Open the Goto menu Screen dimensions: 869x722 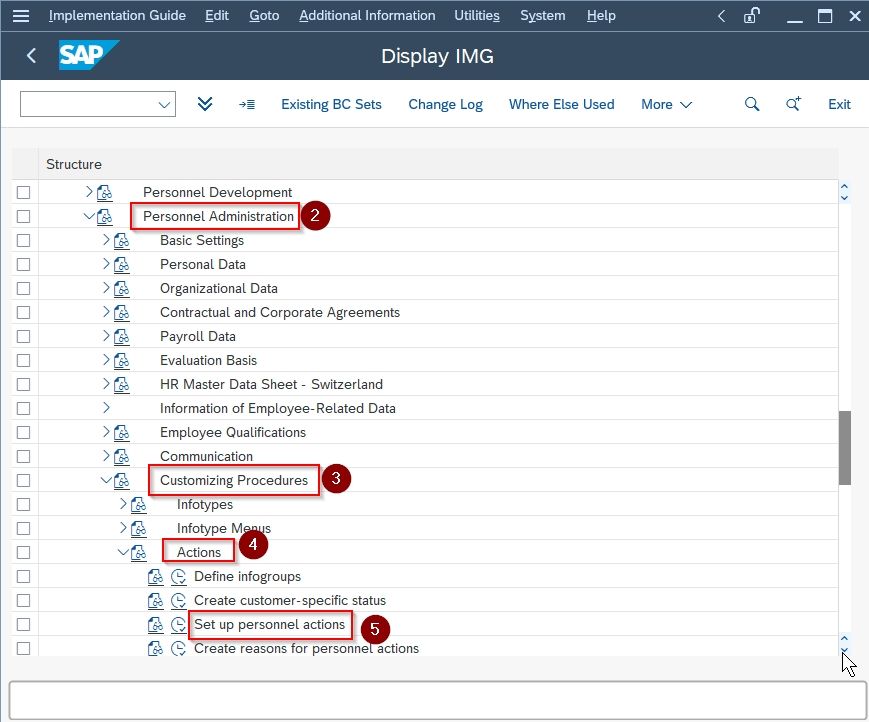[264, 16]
